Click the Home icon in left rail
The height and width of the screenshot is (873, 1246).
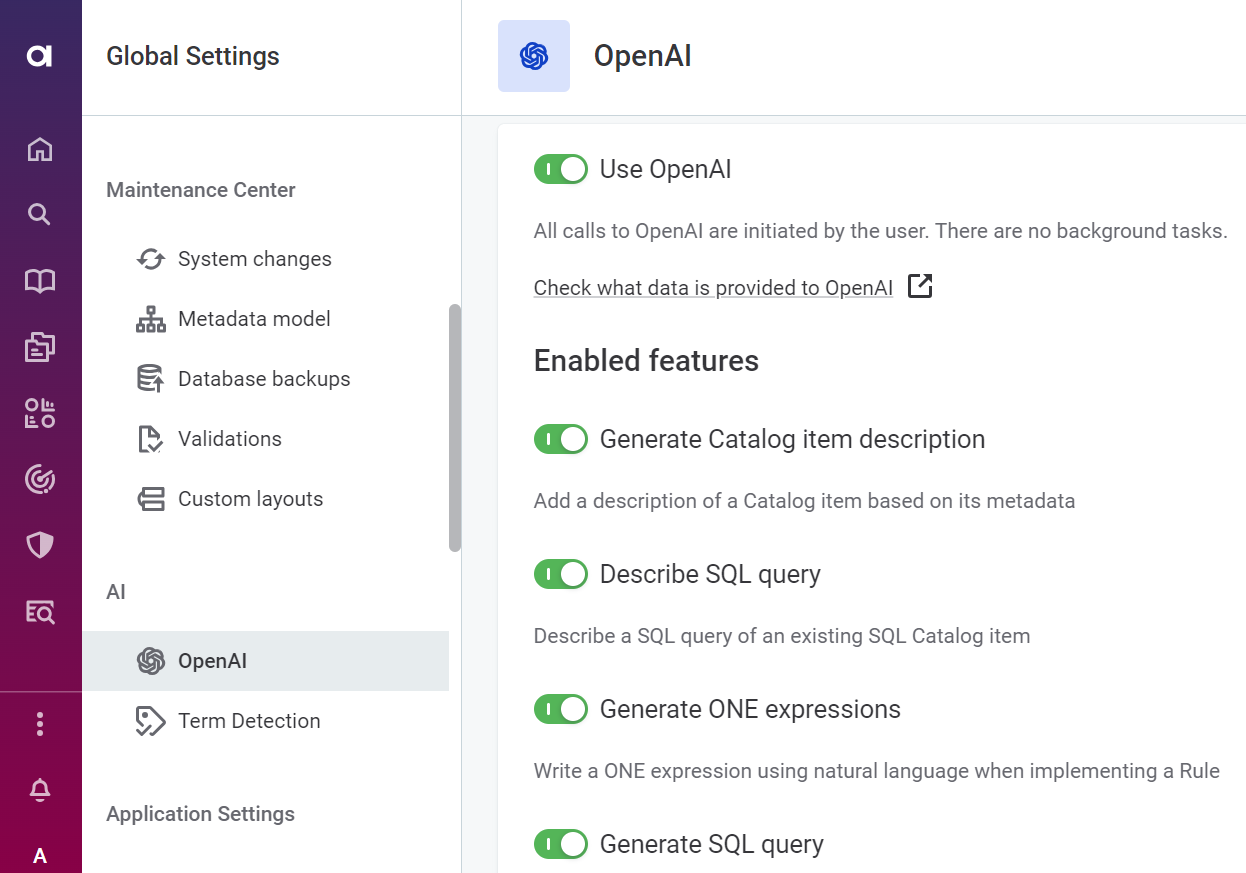[x=40, y=150]
